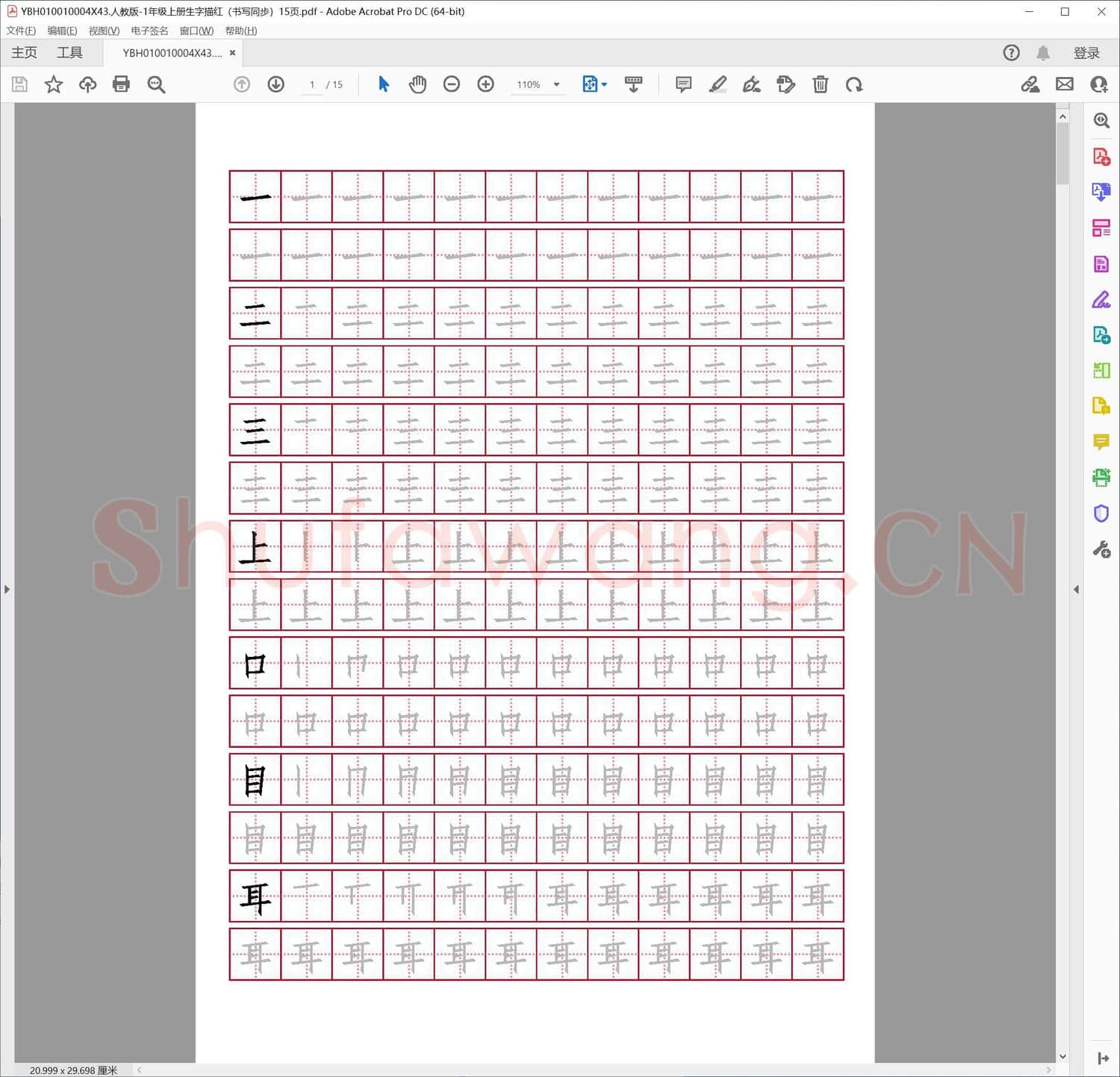Close the YBH010010004X43 document tab
The width and height of the screenshot is (1120, 1077).
pos(232,53)
